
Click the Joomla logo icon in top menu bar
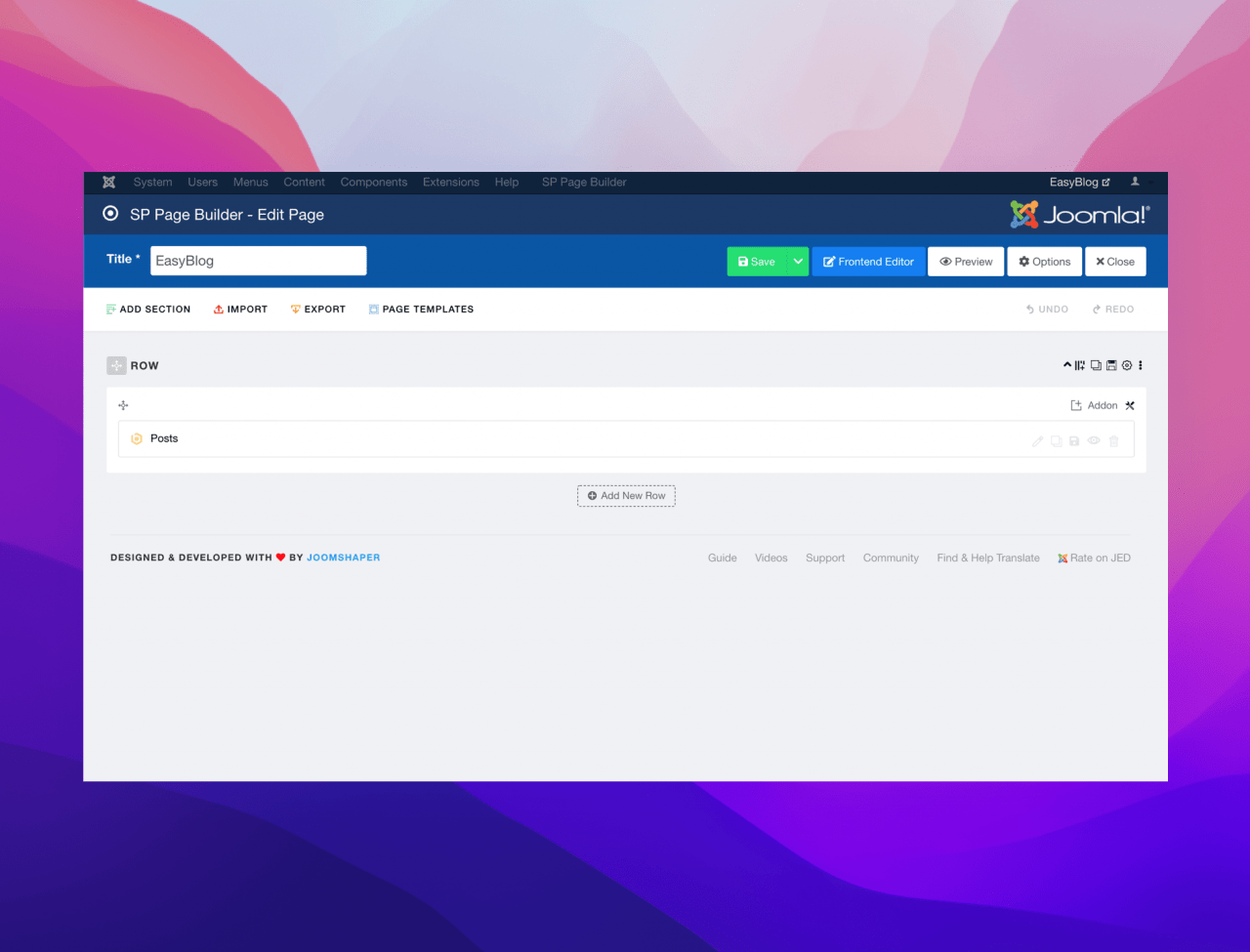[x=109, y=183]
